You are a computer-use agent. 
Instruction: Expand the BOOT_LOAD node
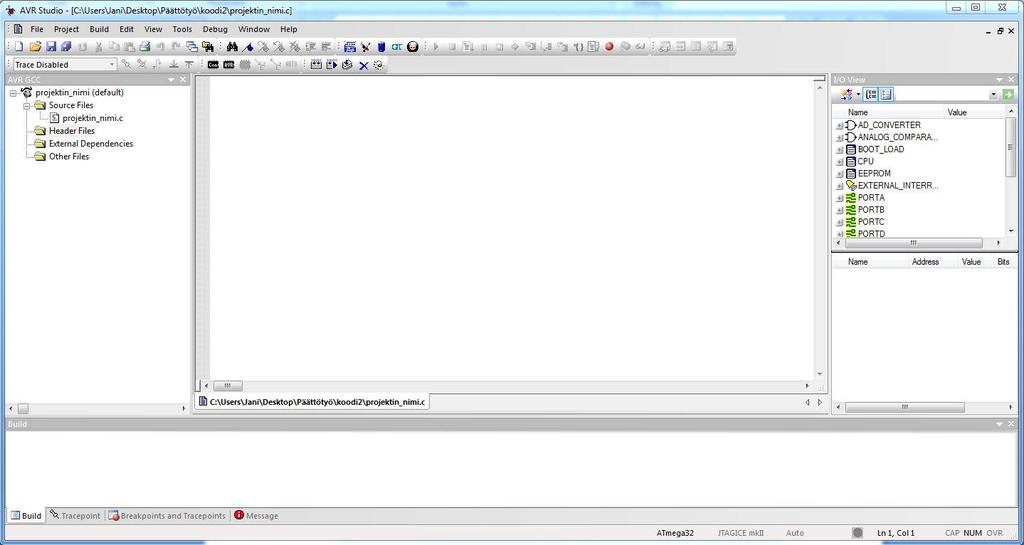pos(840,149)
